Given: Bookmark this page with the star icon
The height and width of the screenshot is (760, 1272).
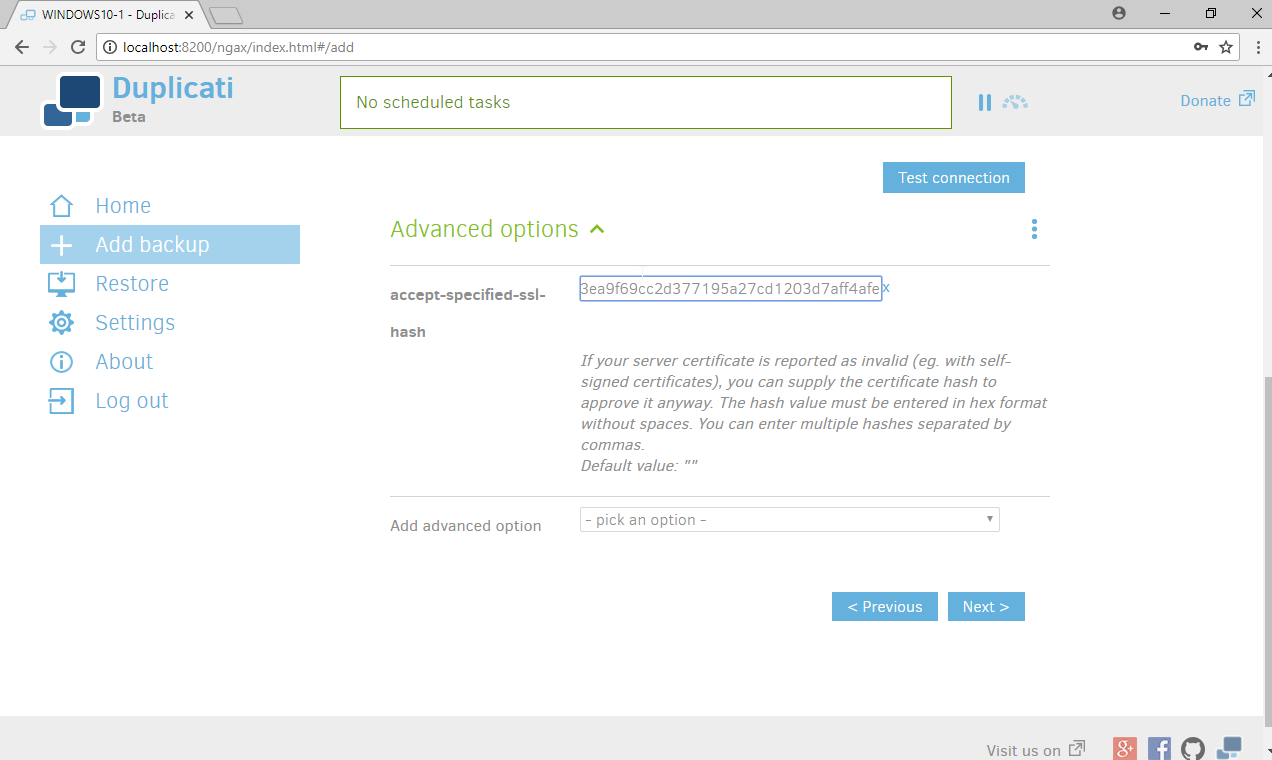Looking at the screenshot, I should click(1227, 47).
